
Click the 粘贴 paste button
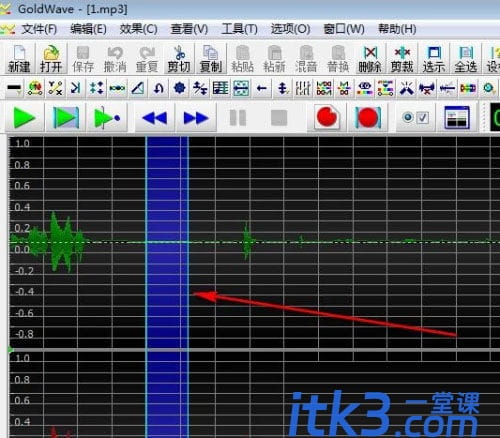[242, 59]
